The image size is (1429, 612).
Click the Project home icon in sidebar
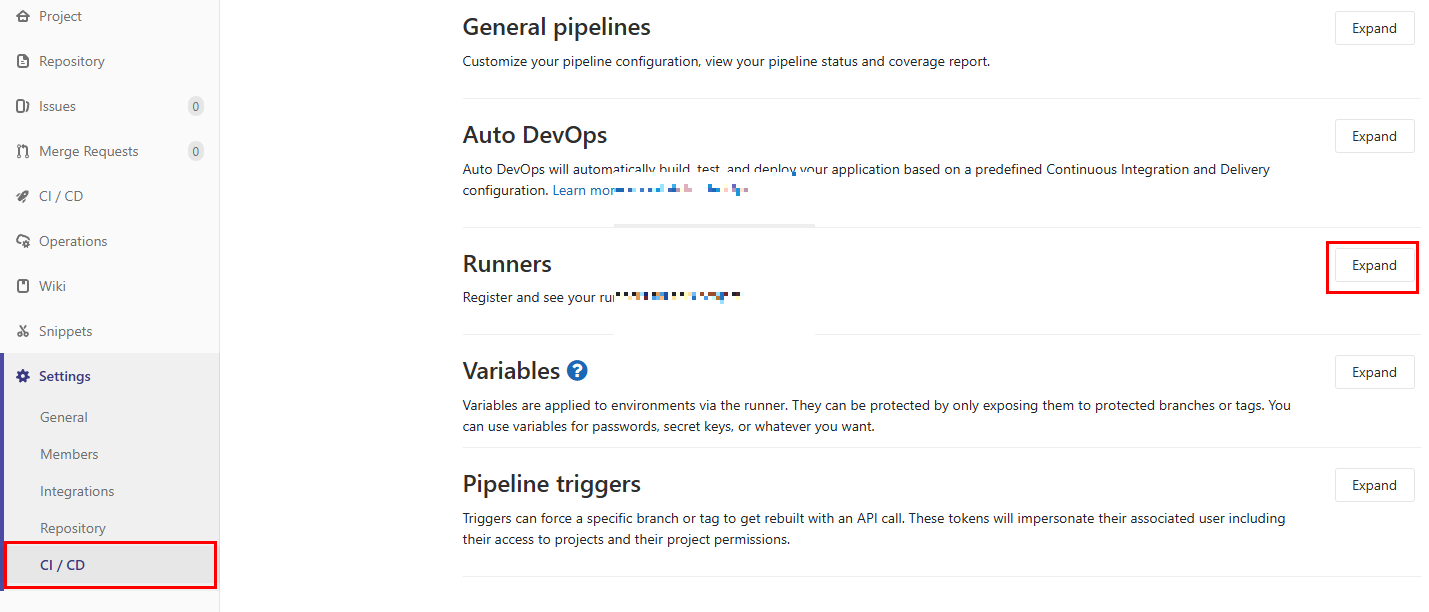[x=23, y=16]
